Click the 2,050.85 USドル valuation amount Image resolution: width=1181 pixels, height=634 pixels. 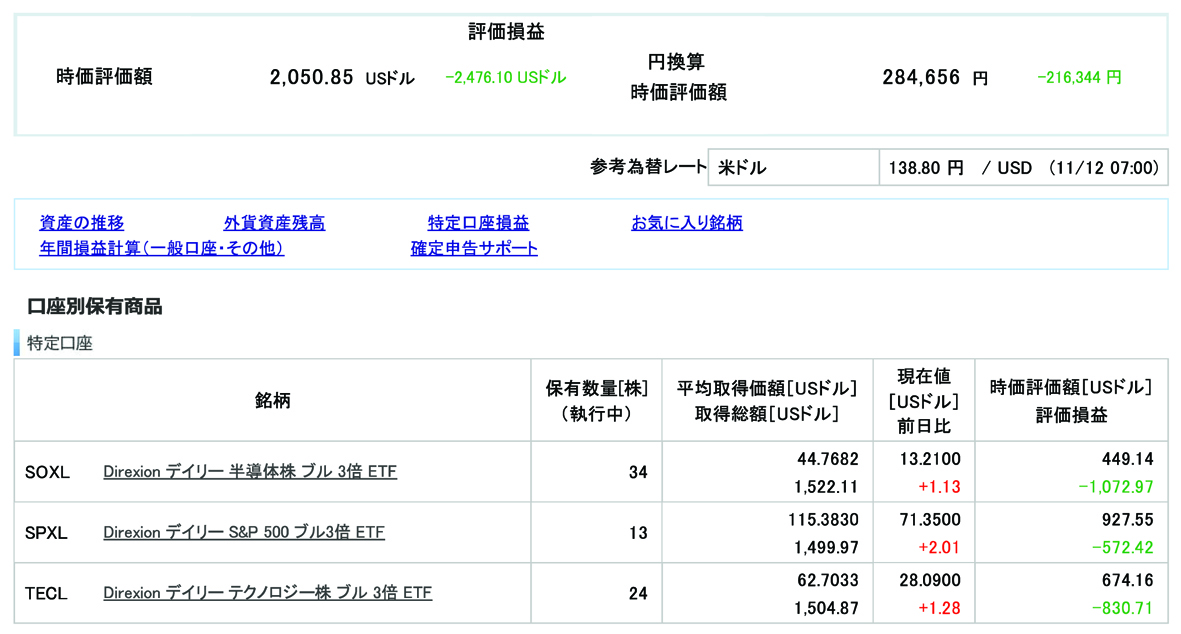pyautogui.click(x=342, y=78)
